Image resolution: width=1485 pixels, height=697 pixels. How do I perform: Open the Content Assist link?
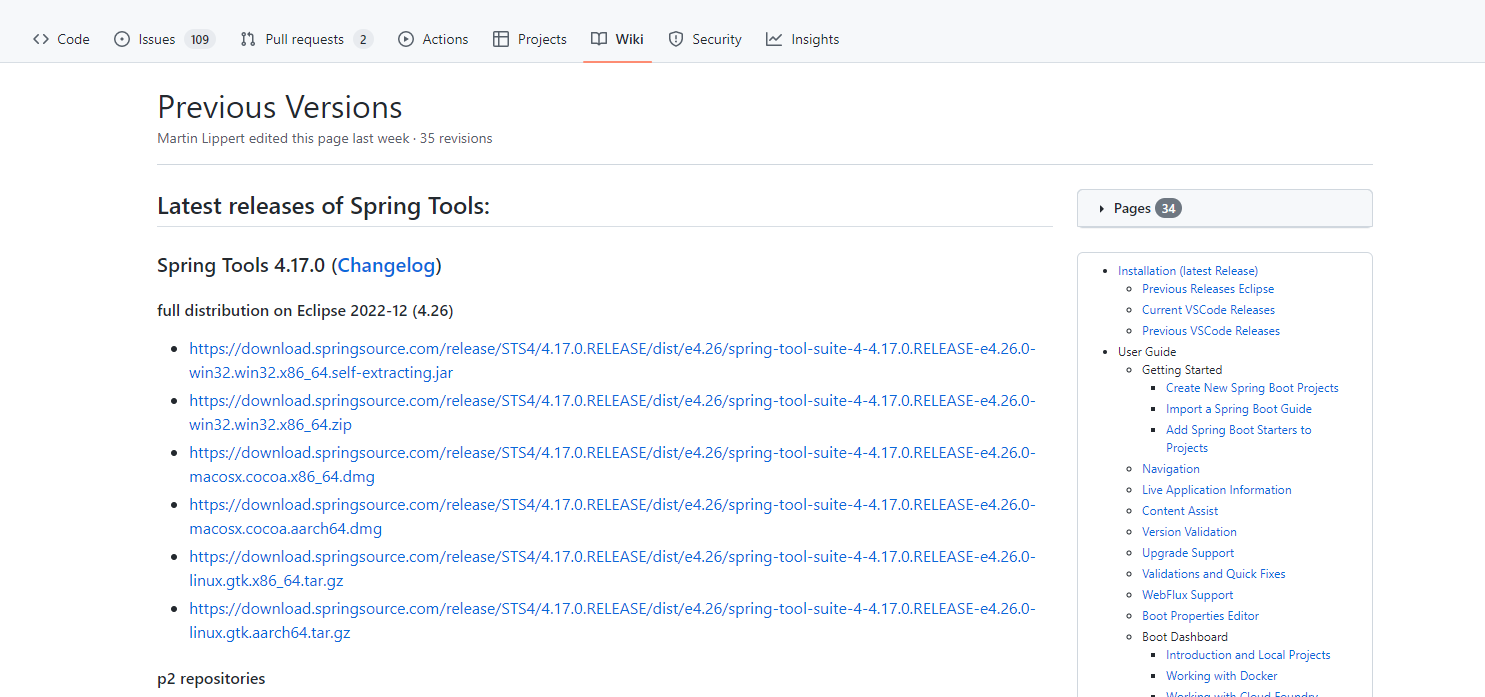point(1180,511)
